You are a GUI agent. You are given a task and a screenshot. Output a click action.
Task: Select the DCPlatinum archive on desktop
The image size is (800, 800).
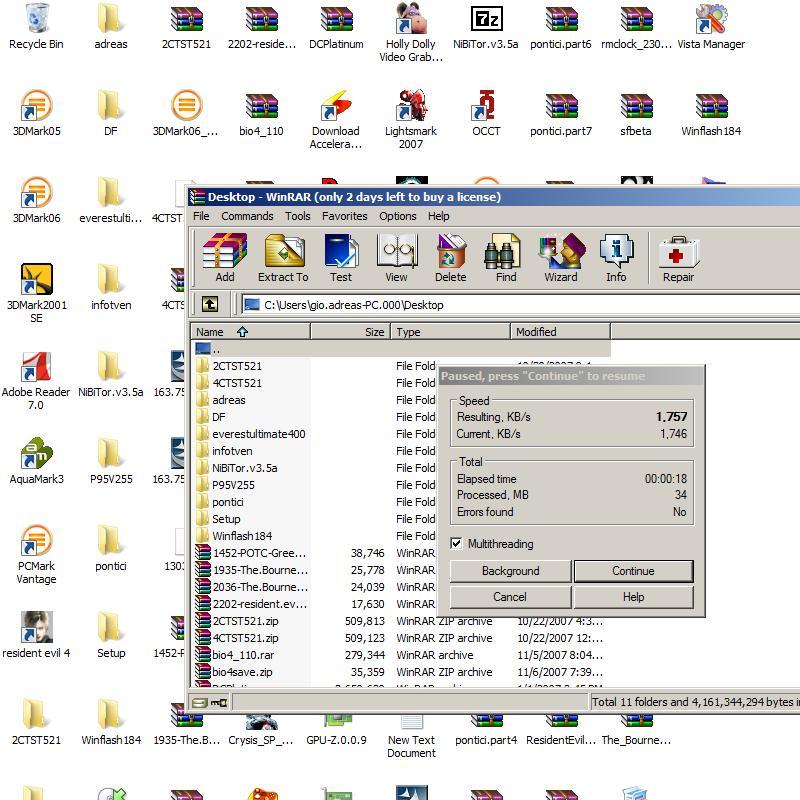point(336,27)
